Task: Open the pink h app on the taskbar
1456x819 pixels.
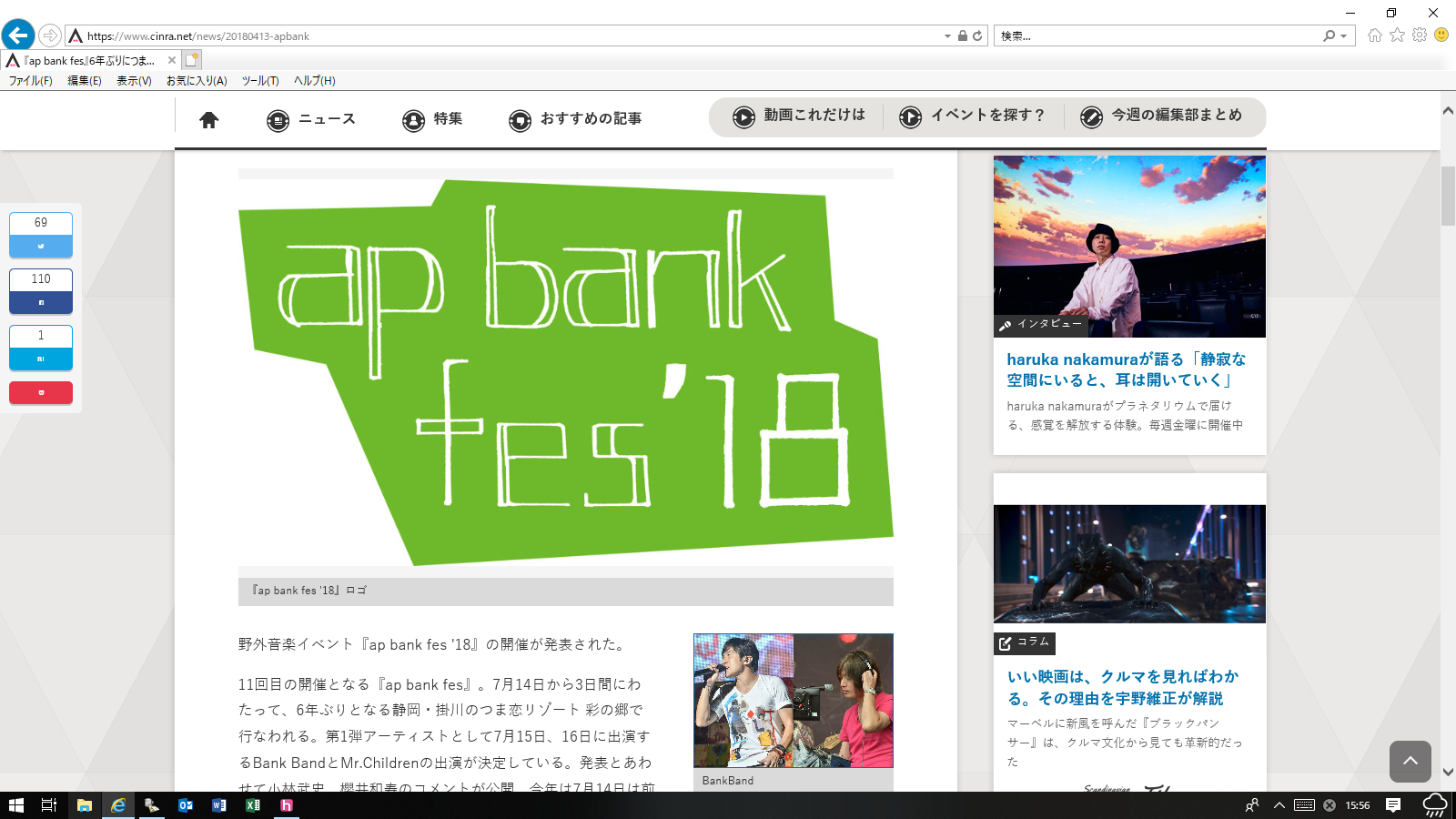Action: pos(287,805)
